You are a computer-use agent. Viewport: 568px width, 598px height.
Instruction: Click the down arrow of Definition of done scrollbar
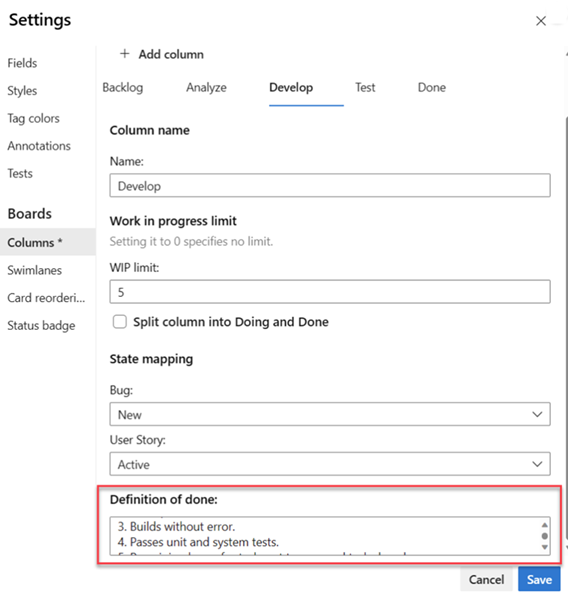pos(545,547)
